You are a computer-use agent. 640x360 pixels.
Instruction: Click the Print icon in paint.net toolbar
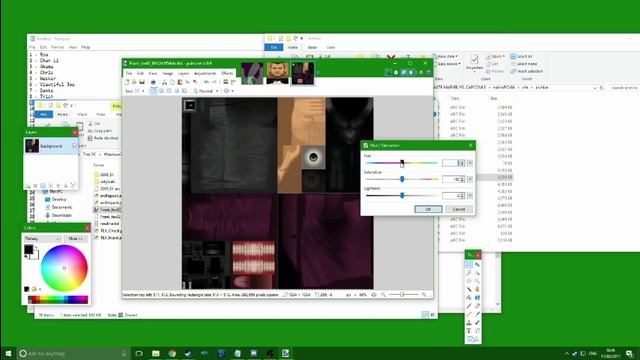click(153, 82)
